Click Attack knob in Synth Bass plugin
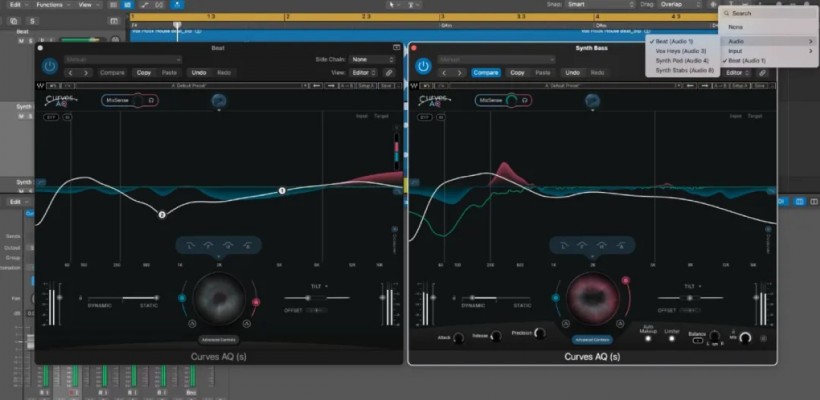Screen dimensions: 820x400 (459, 338)
